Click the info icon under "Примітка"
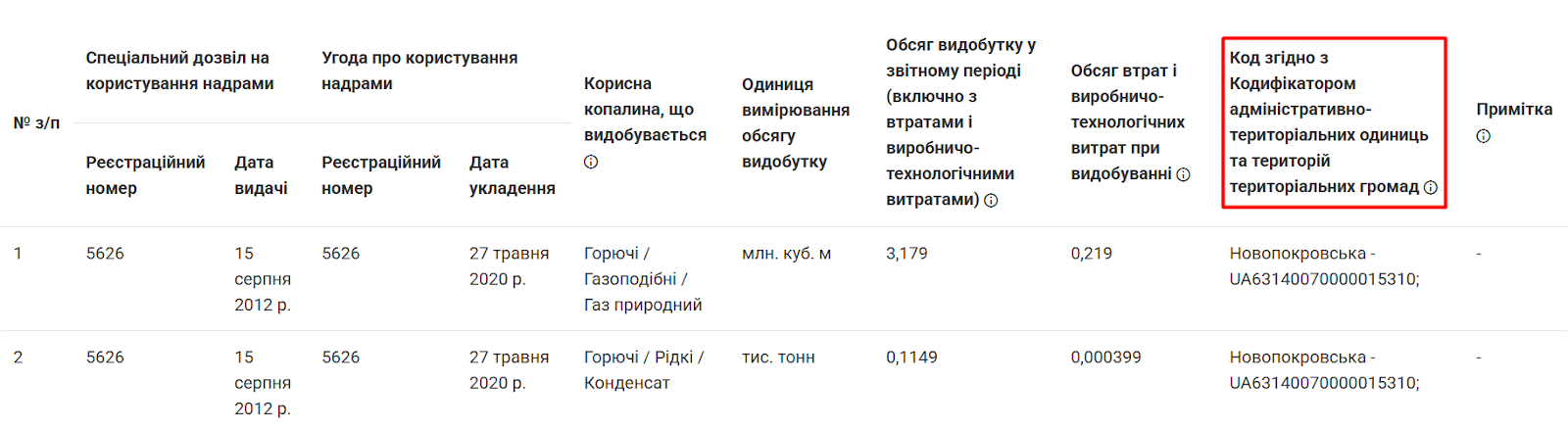Image resolution: width=1568 pixels, height=429 pixels. (1483, 136)
